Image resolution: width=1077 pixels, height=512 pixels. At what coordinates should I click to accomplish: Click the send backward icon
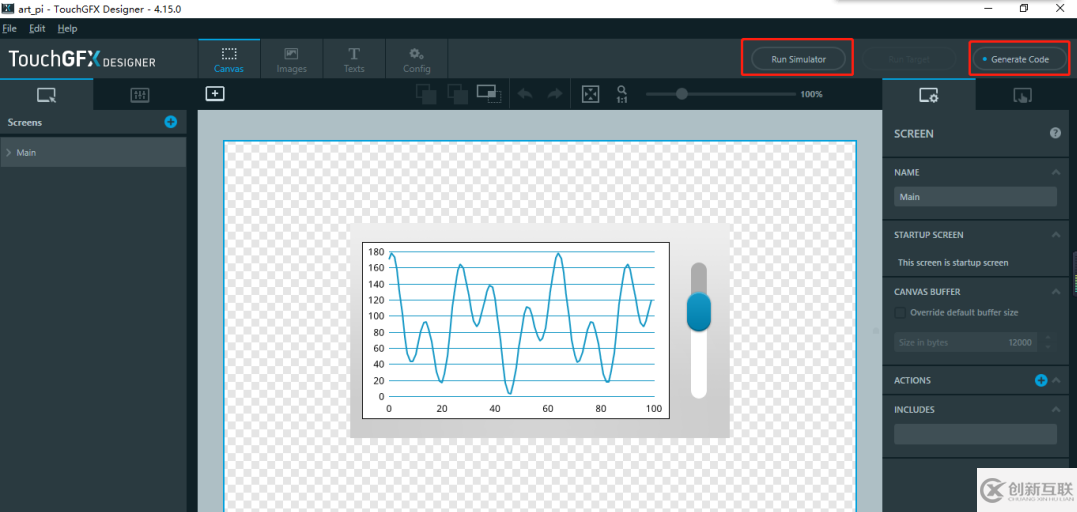(x=456, y=94)
